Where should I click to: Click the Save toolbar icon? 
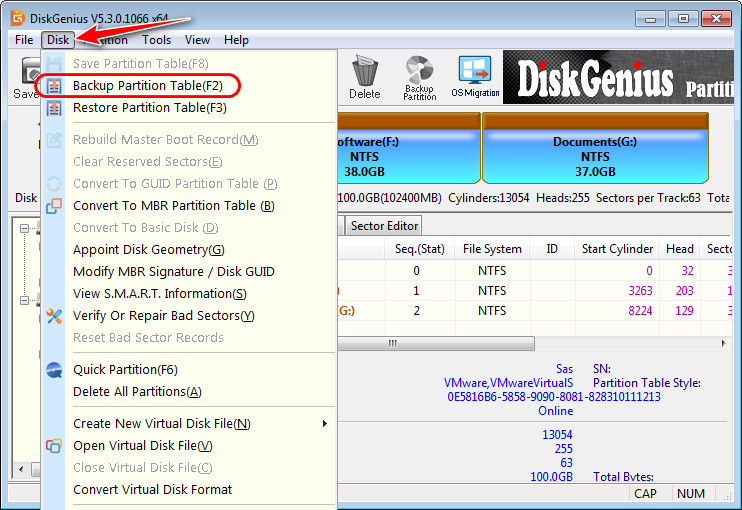[x=27, y=78]
